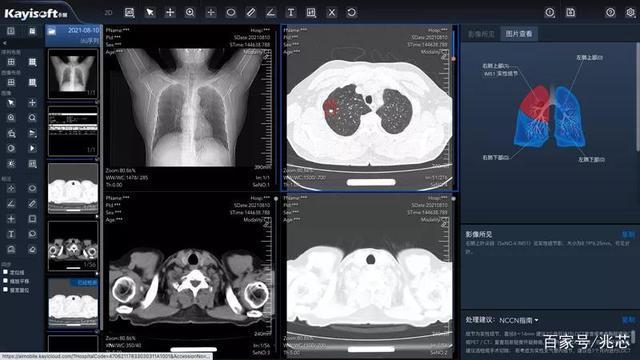Image resolution: width=640 pixels, height=360 pixels.
Task: Toggle the last sync checkbox in the sidebar
Action: point(5,290)
